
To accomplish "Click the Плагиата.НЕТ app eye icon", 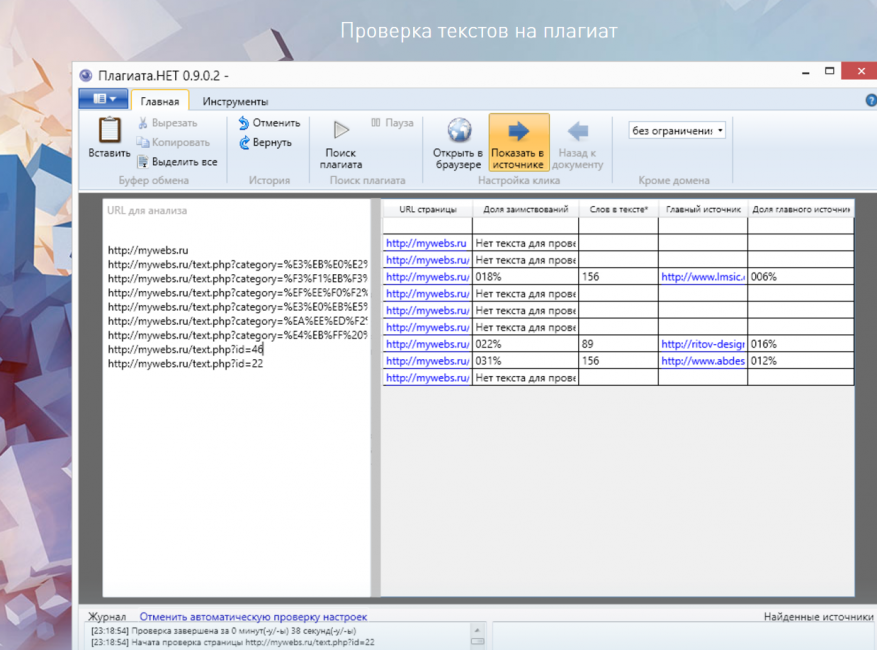I will (x=86, y=76).
